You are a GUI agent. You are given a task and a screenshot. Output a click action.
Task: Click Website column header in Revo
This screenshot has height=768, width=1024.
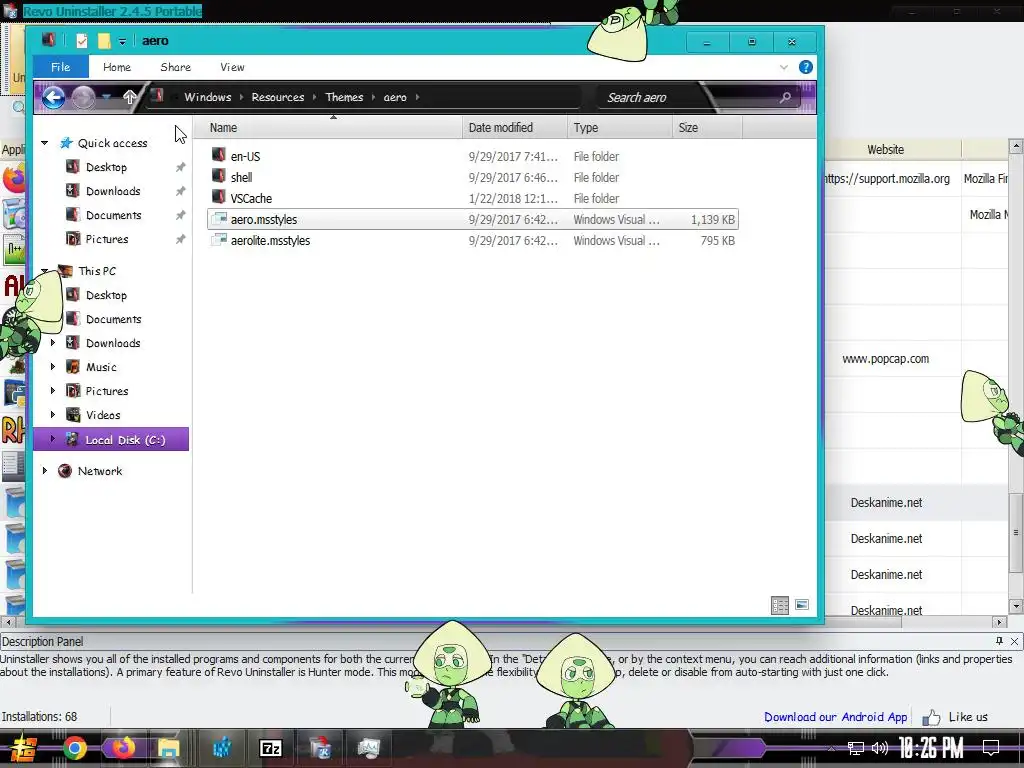point(886,150)
